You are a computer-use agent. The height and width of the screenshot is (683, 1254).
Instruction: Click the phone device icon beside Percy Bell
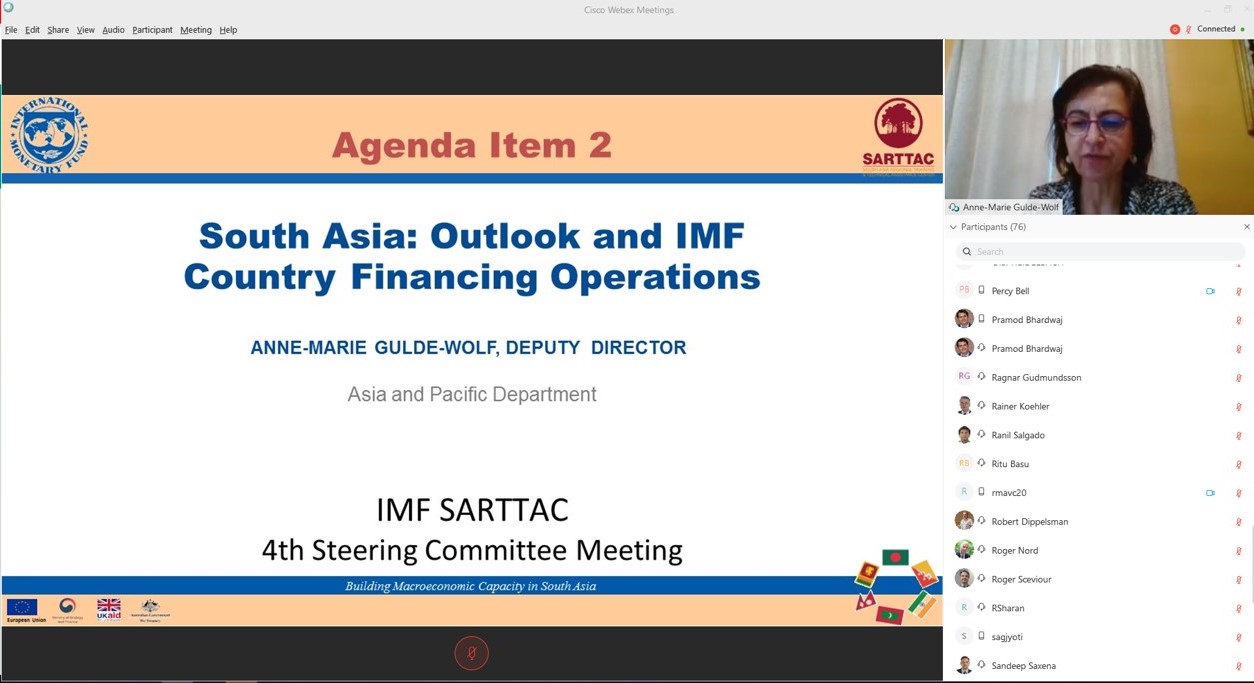click(x=981, y=291)
